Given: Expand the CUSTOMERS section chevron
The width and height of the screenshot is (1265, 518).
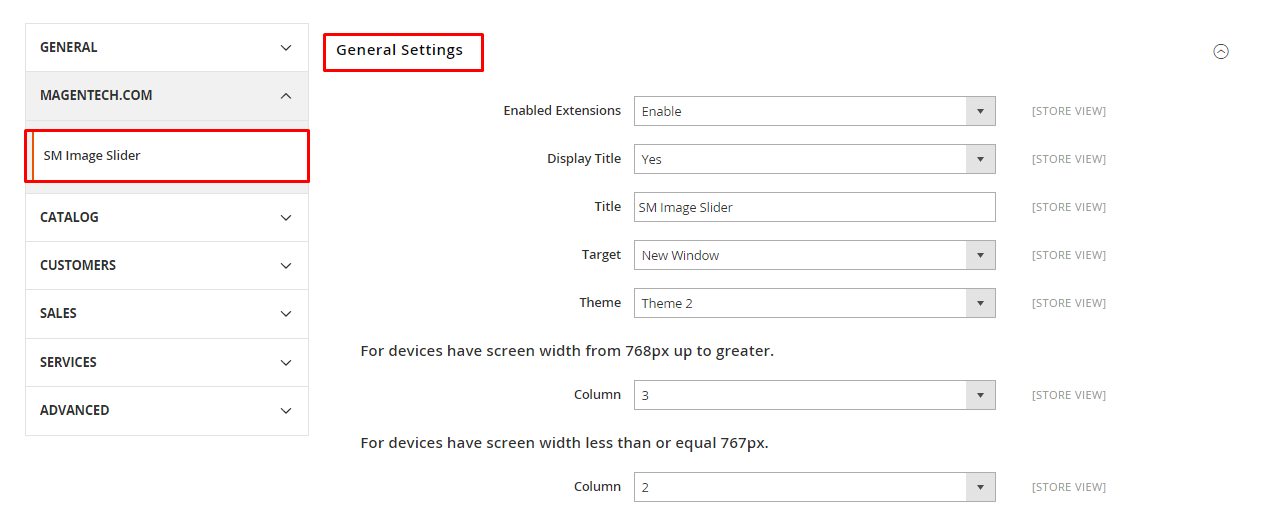Looking at the screenshot, I should pyautogui.click(x=286, y=266).
